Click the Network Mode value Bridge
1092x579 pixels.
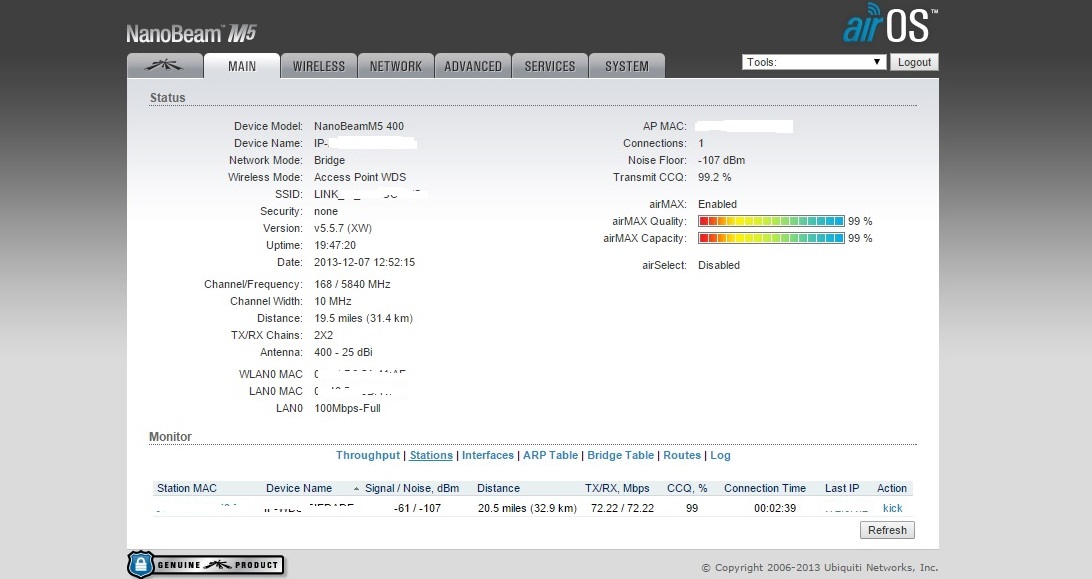tap(329, 160)
